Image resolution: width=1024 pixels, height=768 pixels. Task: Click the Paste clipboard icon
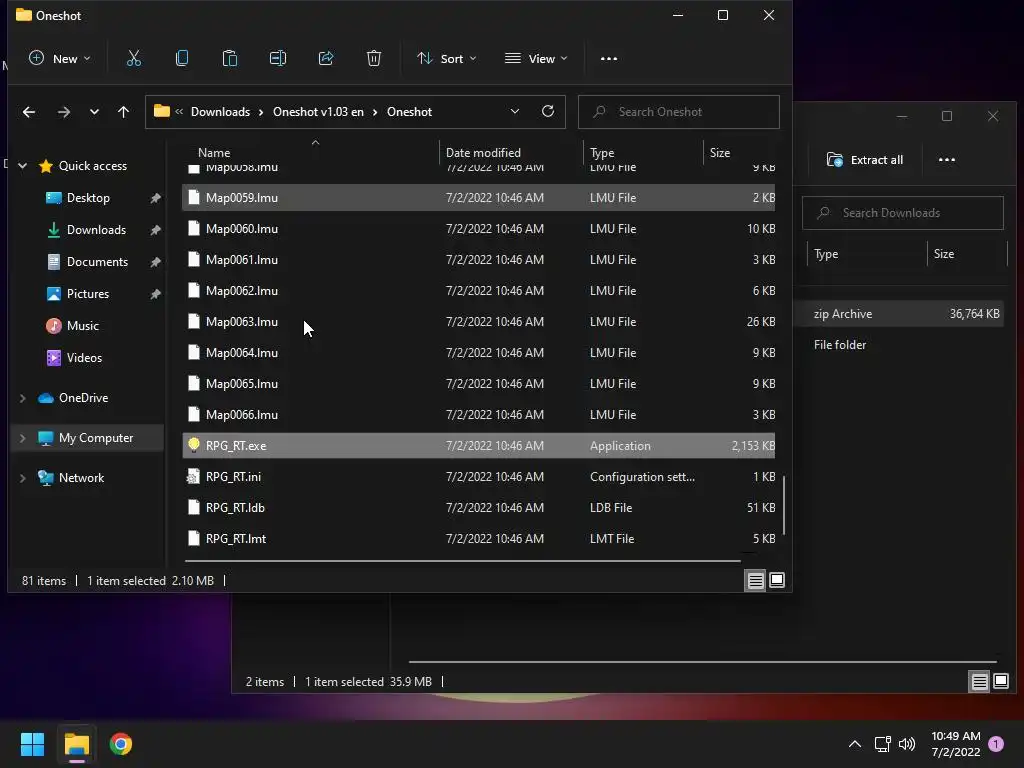point(230,59)
